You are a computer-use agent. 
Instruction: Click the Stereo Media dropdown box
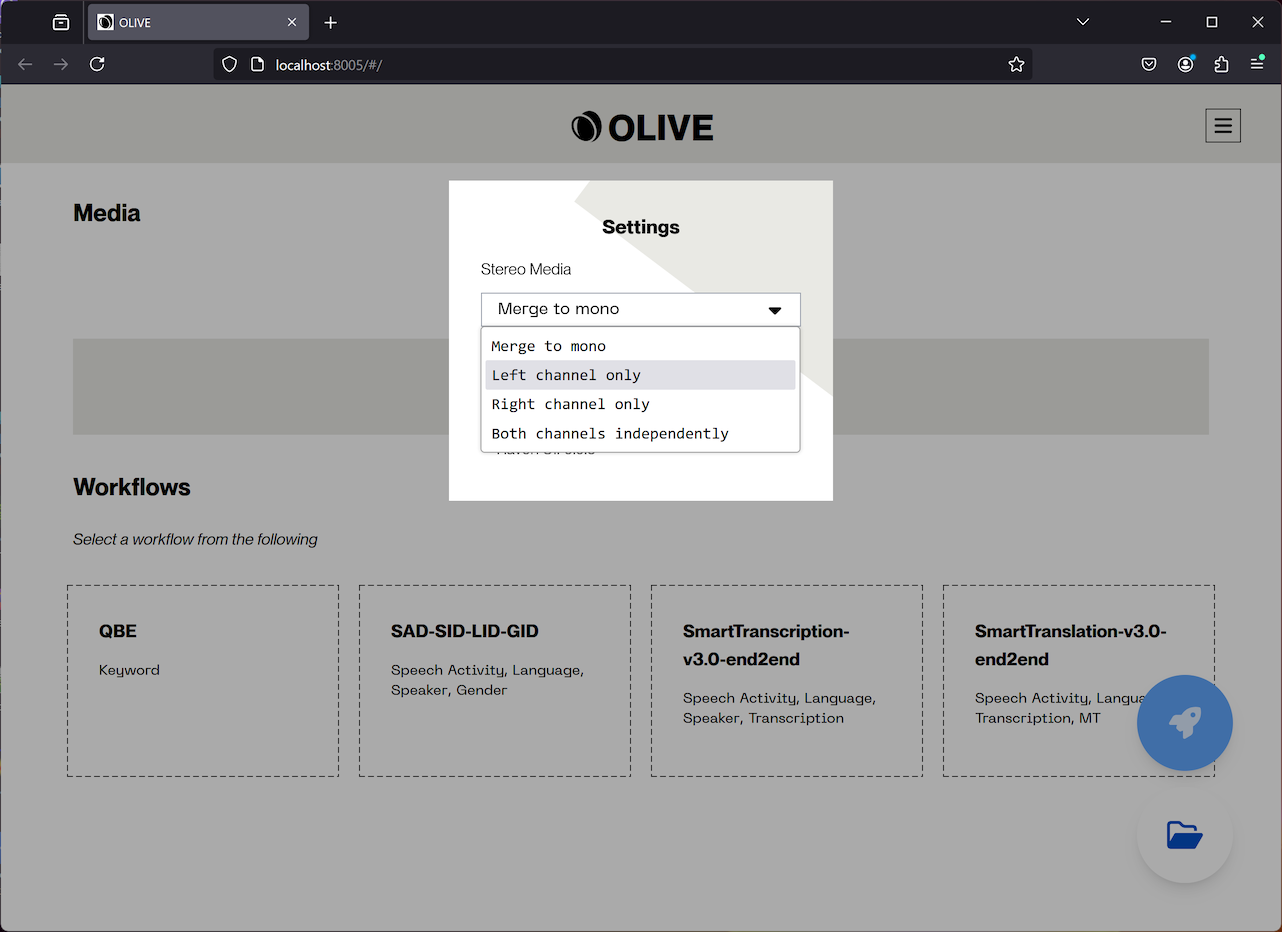pyautogui.click(x=641, y=309)
